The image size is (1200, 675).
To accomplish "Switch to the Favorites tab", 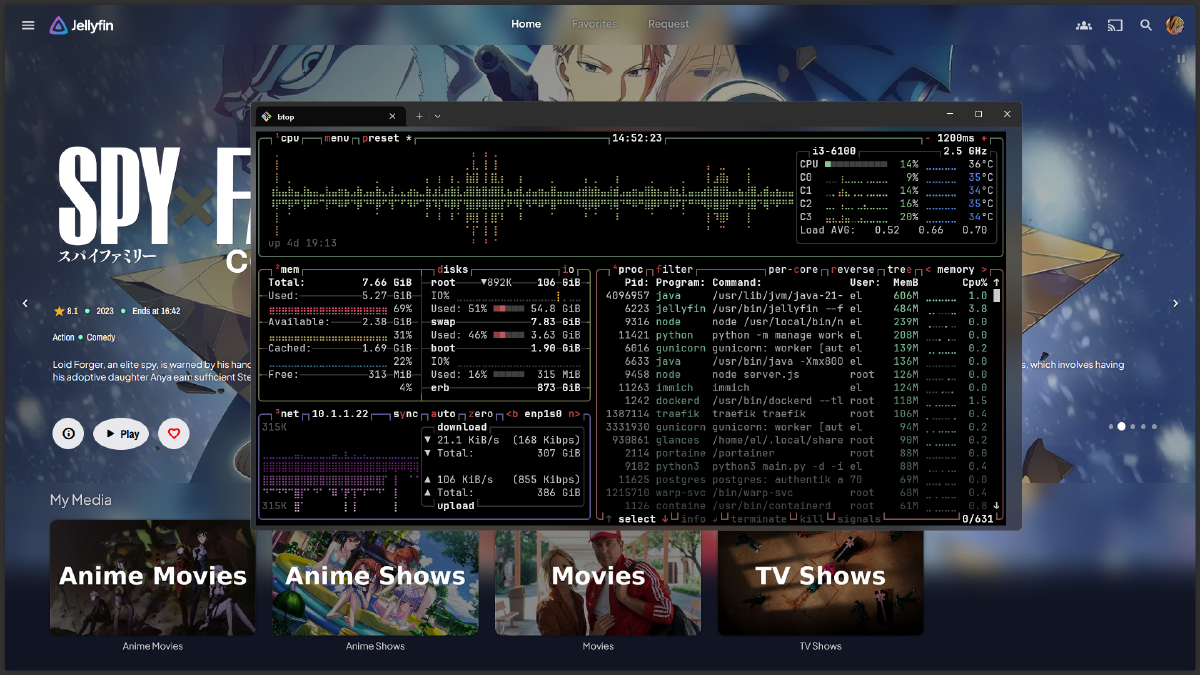I will pyautogui.click(x=594, y=24).
